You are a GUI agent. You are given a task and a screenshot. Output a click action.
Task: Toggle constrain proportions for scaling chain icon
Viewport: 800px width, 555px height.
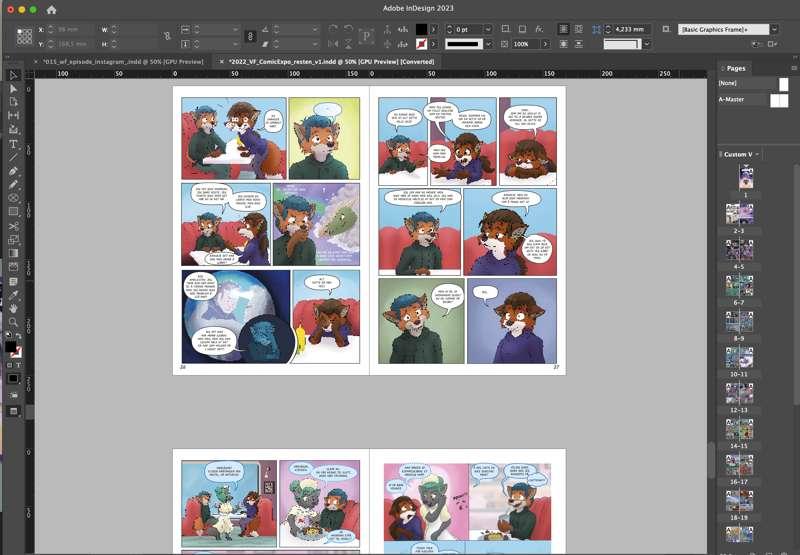pos(250,36)
